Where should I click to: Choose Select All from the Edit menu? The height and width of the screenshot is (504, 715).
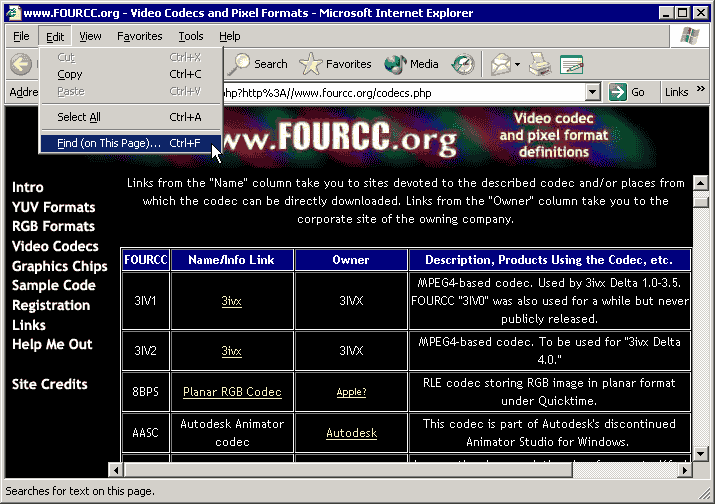(x=131, y=117)
